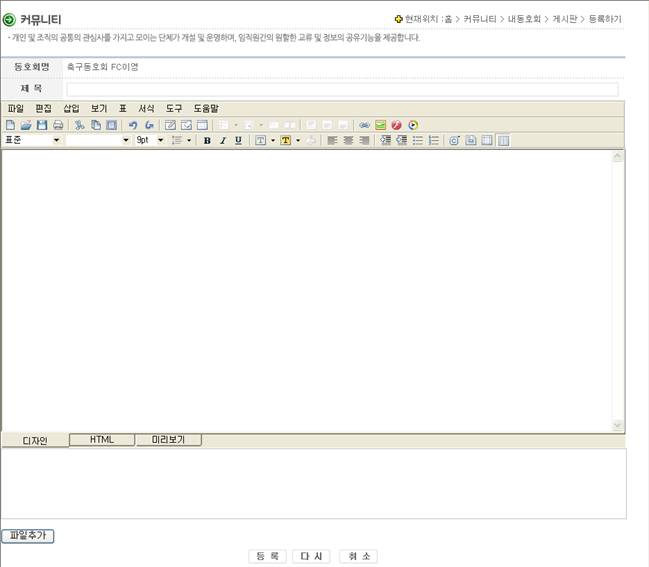Toggle underline formatting
This screenshot has width=649, height=567.
click(x=238, y=141)
